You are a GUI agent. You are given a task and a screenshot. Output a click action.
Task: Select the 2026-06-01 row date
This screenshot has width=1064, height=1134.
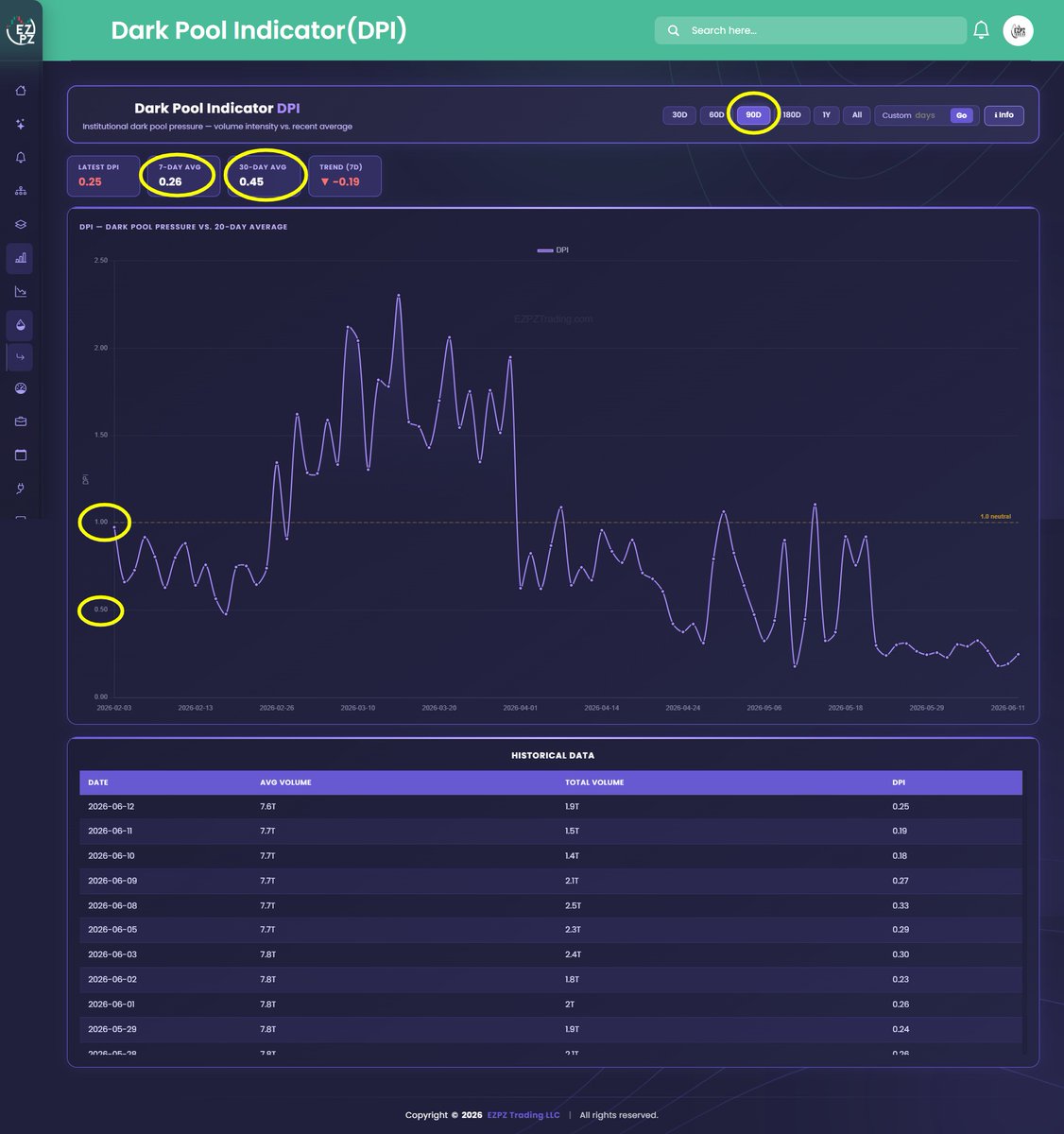coord(112,1005)
